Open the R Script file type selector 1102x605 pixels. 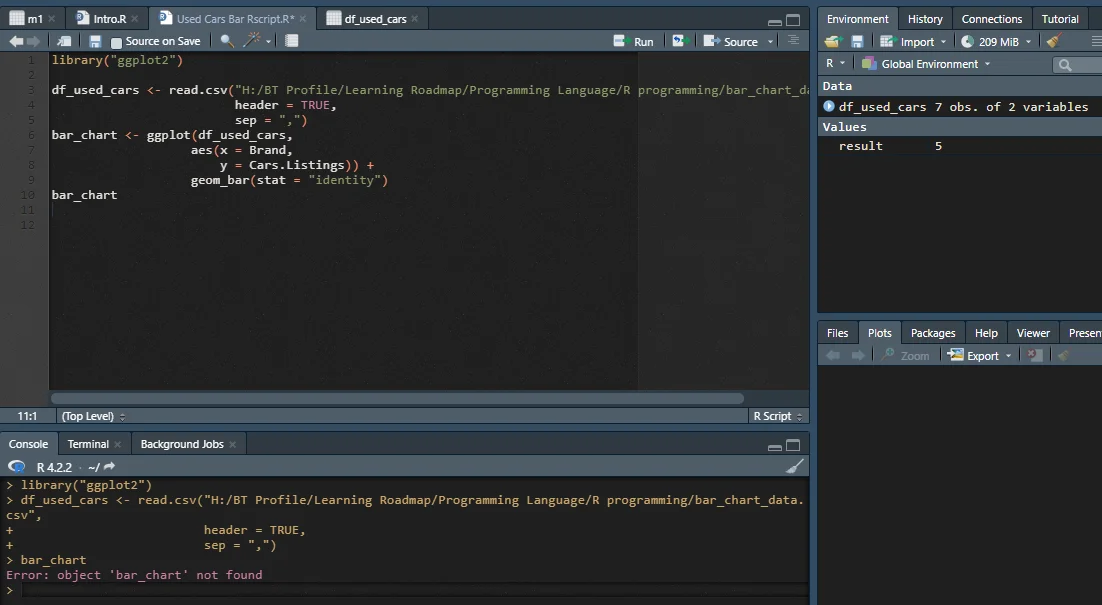tap(777, 416)
